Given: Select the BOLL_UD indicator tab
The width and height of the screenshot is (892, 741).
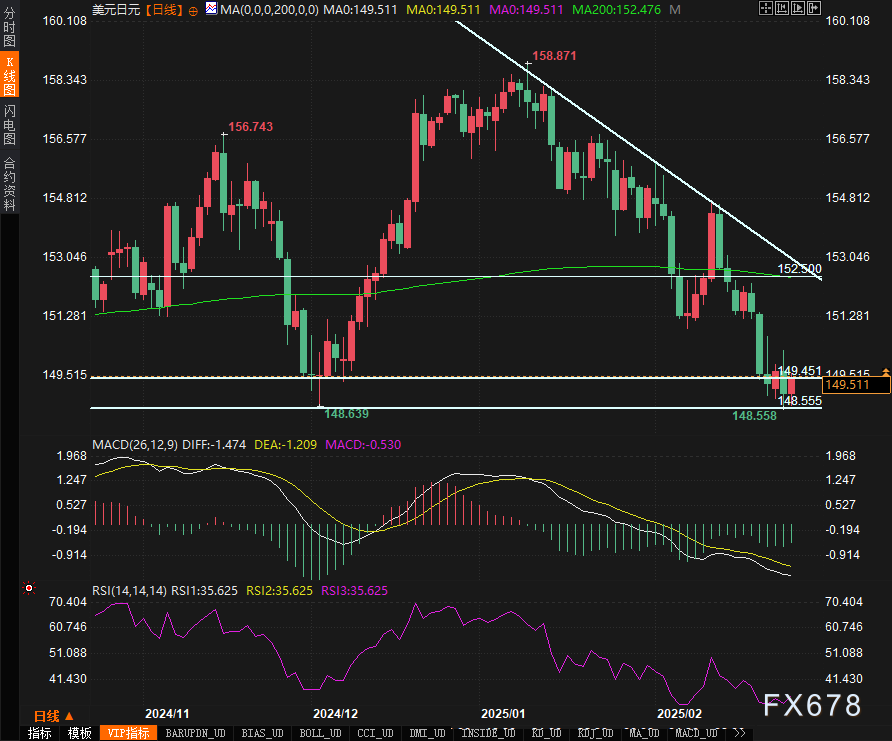Looking at the screenshot, I should click(x=319, y=733).
